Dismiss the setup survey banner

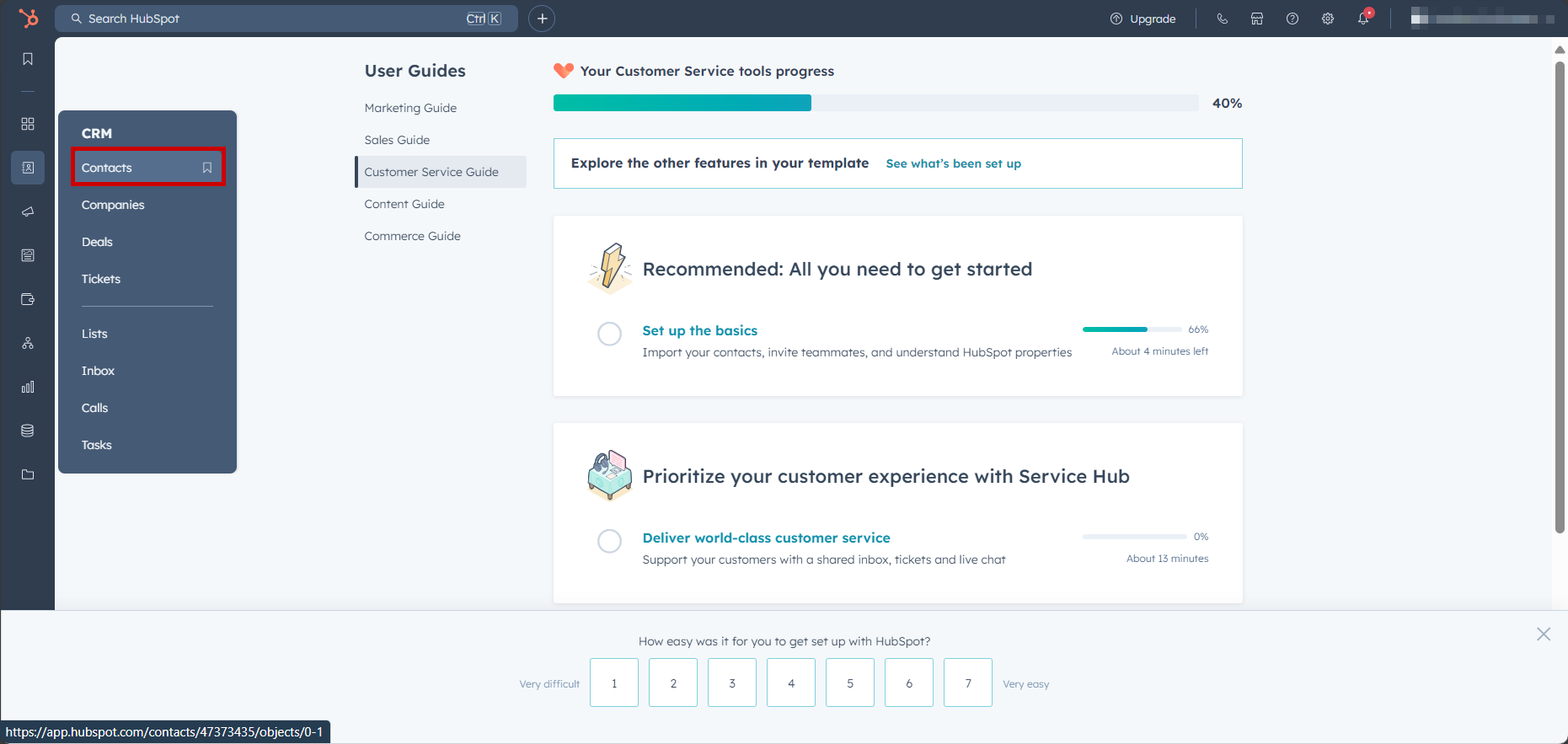(x=1544, y=634)
